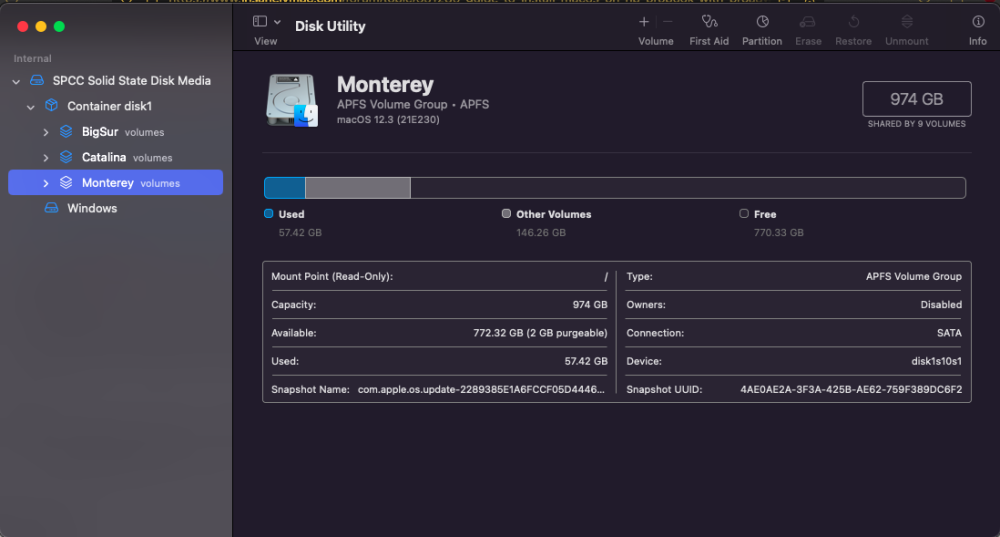
Task: Click the '57.42 GB' value under Used legend
Action: pos(300,233)
